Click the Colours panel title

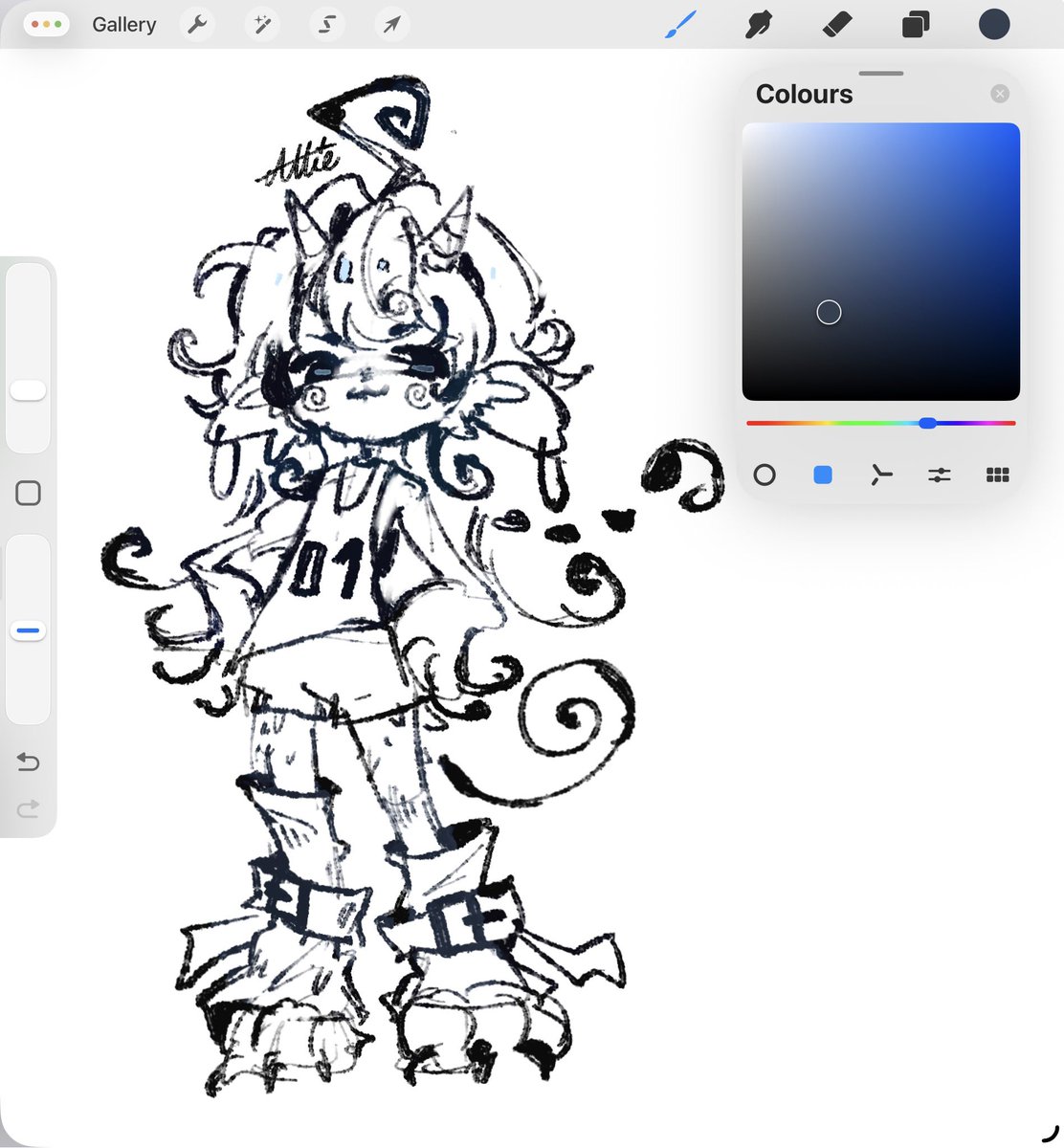(x=804, y=95)
